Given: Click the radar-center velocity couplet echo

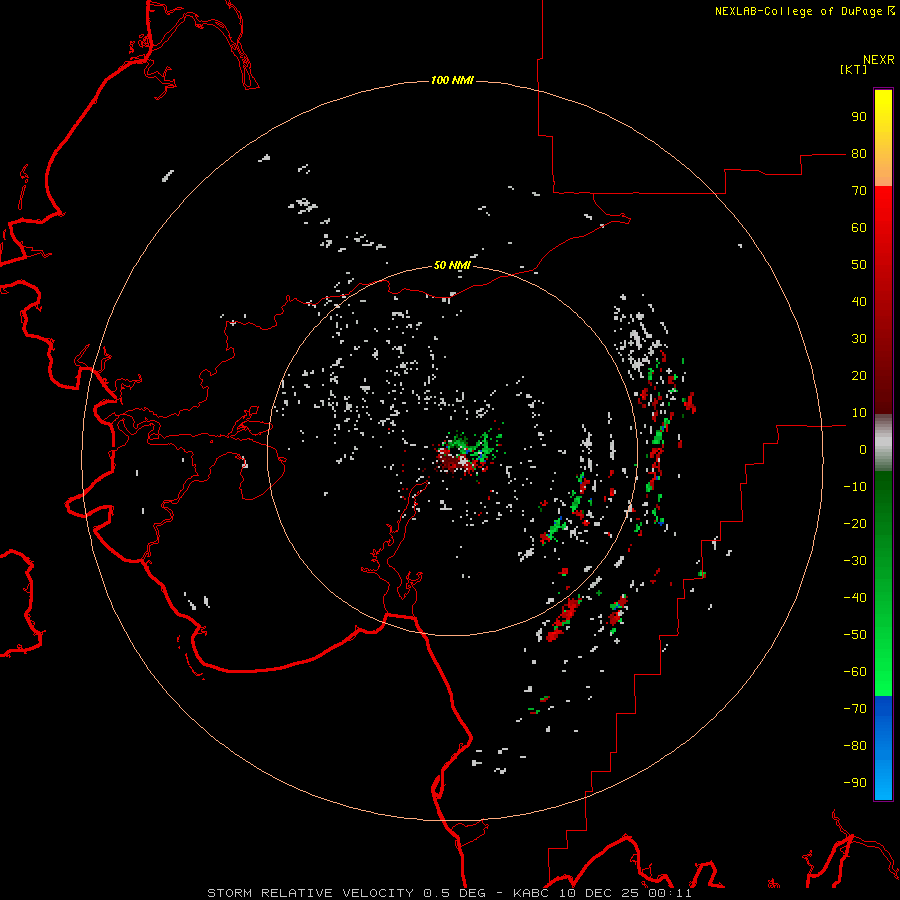Looking at the screenshot, I should point(467,451).
